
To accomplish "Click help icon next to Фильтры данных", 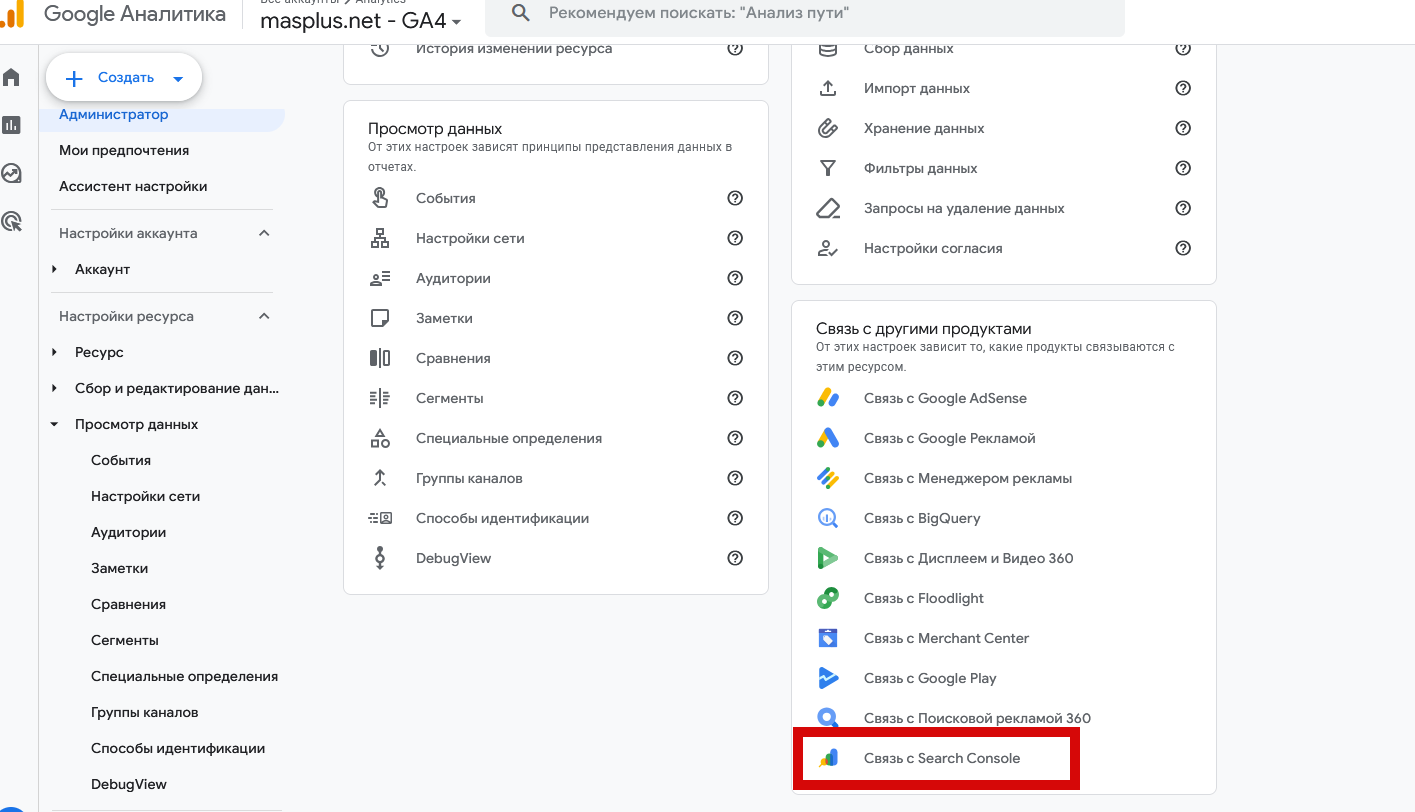I will [x=1183, y=168].
